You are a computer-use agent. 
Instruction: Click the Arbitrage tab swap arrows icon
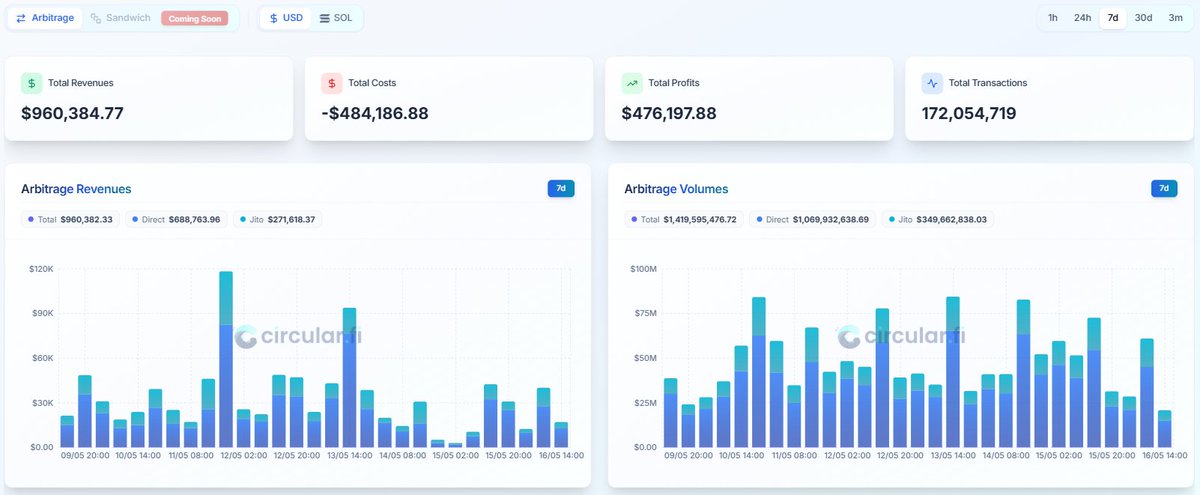tap(21, 18)
